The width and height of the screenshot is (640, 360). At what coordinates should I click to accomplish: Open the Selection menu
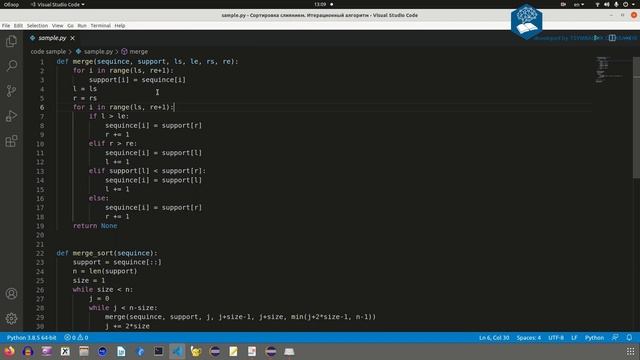pos(37,25)
